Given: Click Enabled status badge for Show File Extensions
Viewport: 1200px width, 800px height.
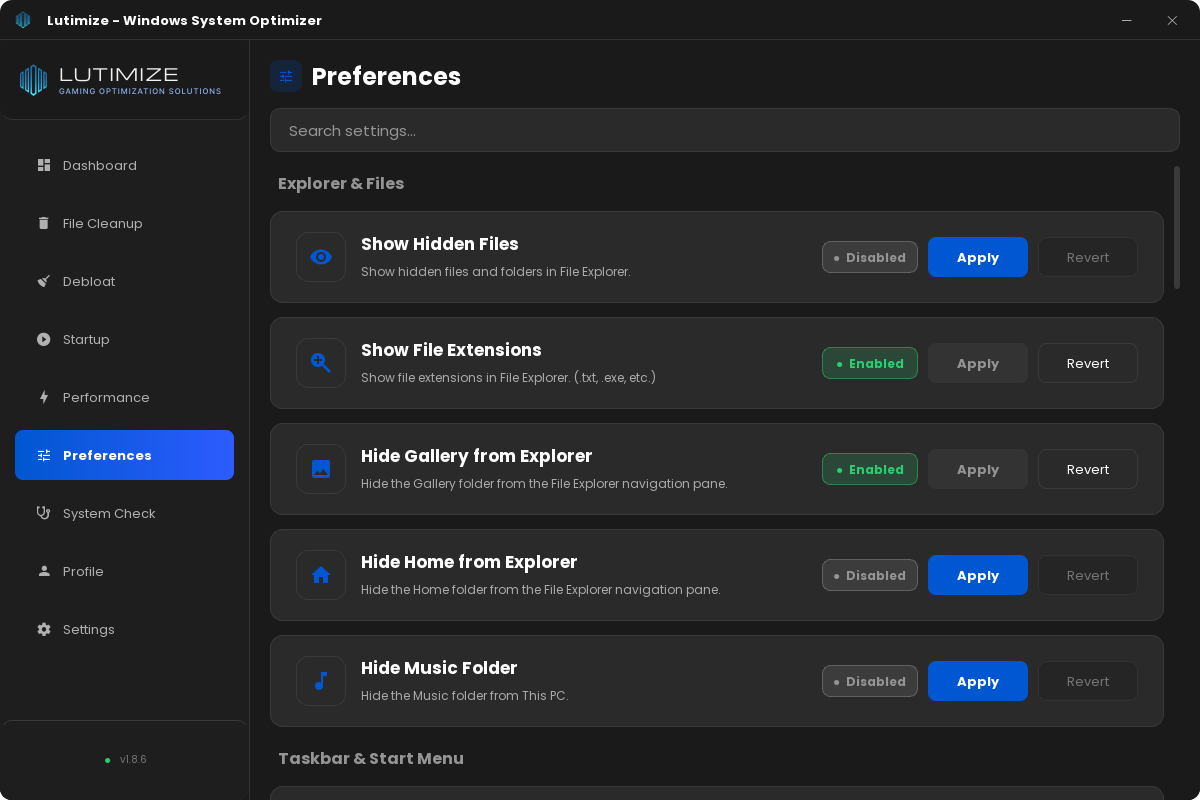Looking at the screenshot, I should (870, 363).
